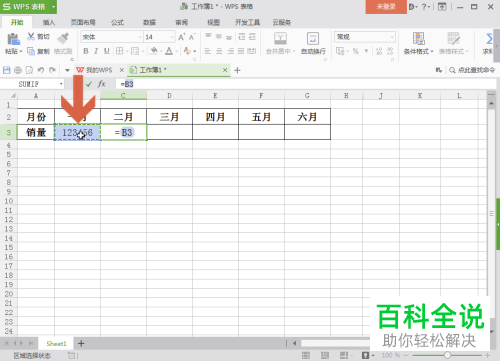500x361 pixels.
Task: Switch to 公式 ribbon tab
Action: tap(117, 22)
